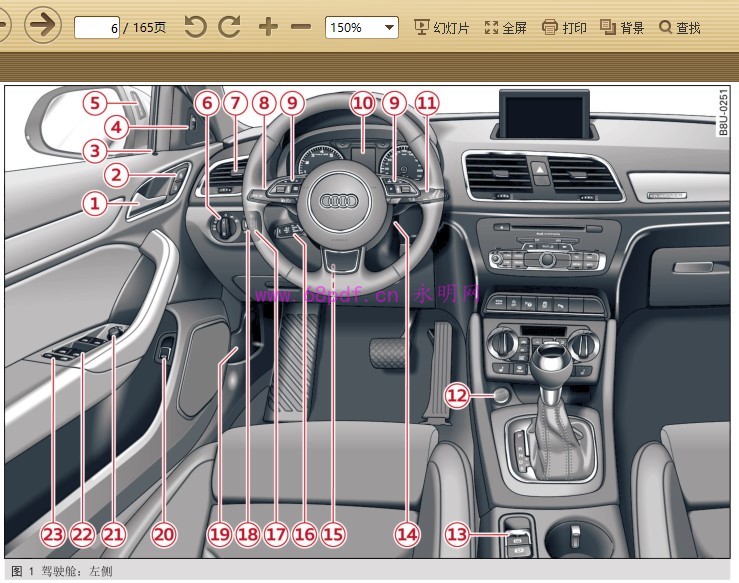
Task: Open the find tool (查找)
Action: pos(680,28)
